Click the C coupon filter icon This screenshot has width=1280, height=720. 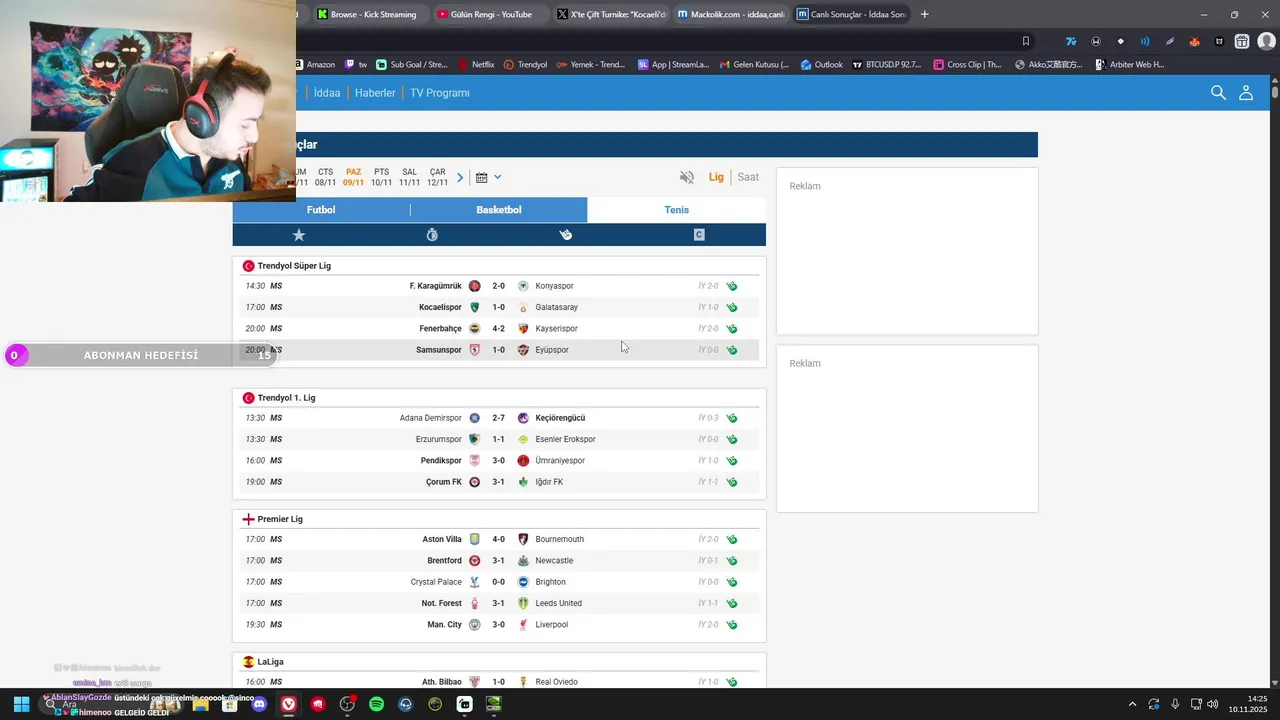coord(699,235)
